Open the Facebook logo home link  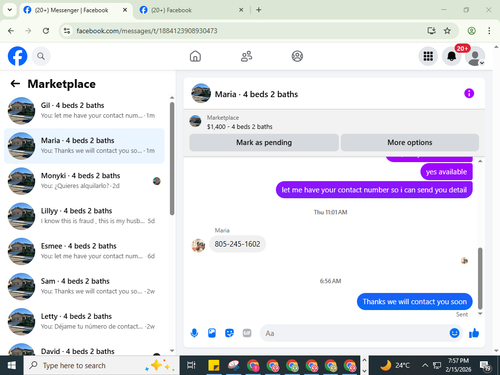point(17,56)
